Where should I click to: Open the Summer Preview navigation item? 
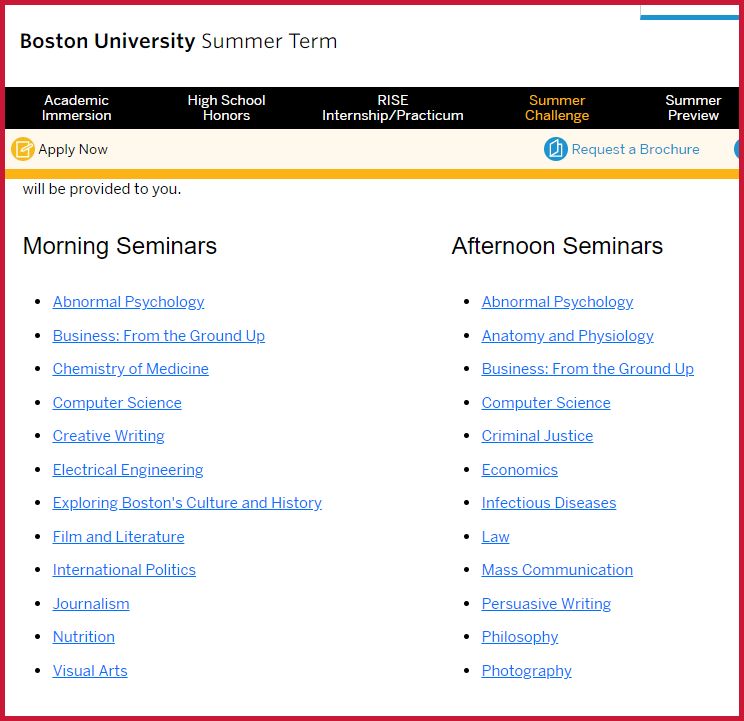pyautogui.click(x=692, y=107)
